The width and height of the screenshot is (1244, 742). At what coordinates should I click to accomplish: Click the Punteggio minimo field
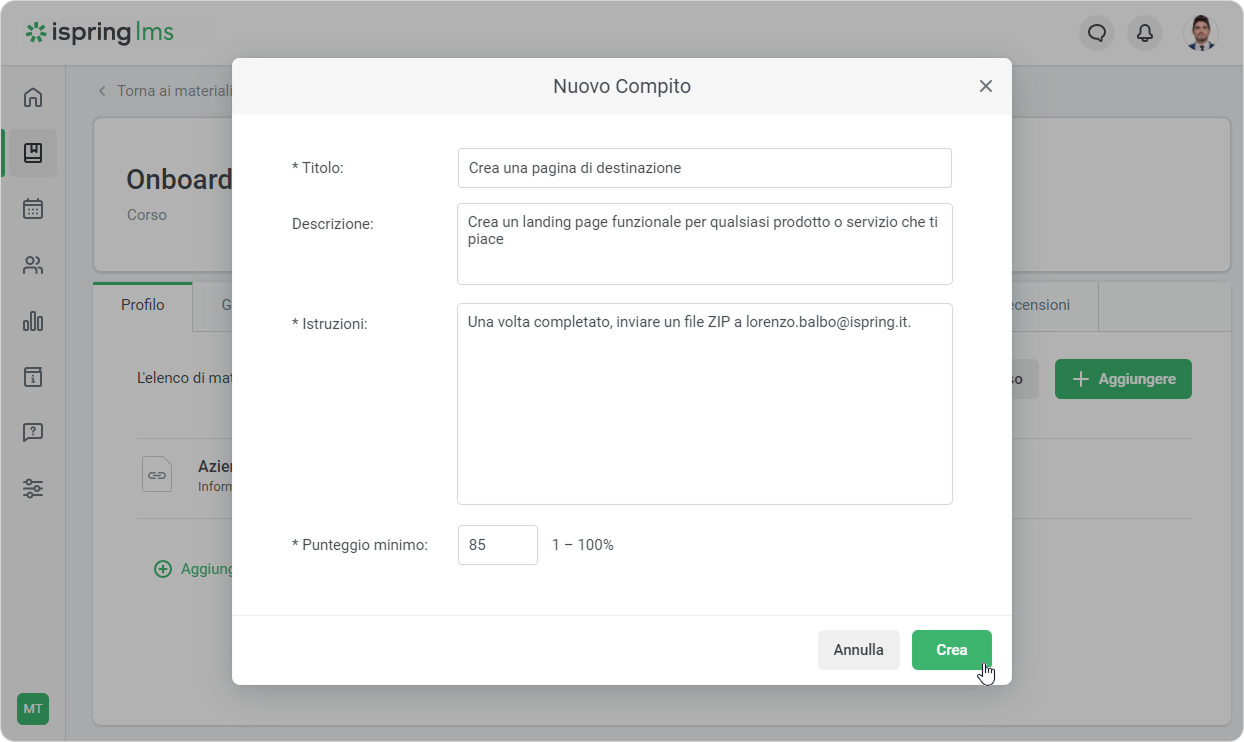[497, 545]
